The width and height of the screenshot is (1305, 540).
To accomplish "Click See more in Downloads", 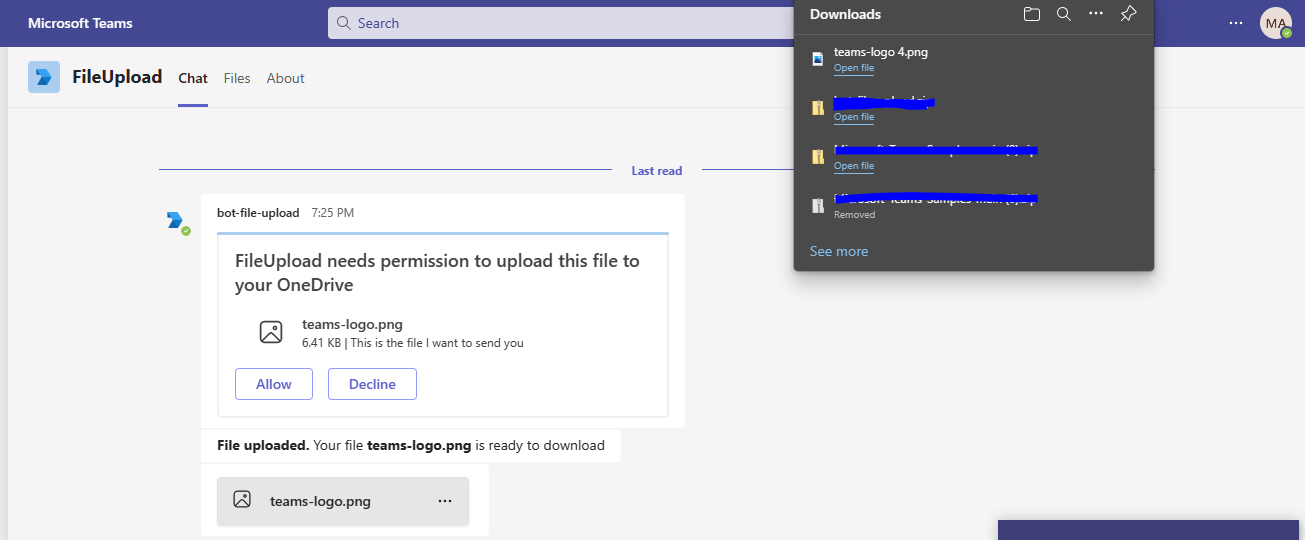I will (x=839, y=251).
